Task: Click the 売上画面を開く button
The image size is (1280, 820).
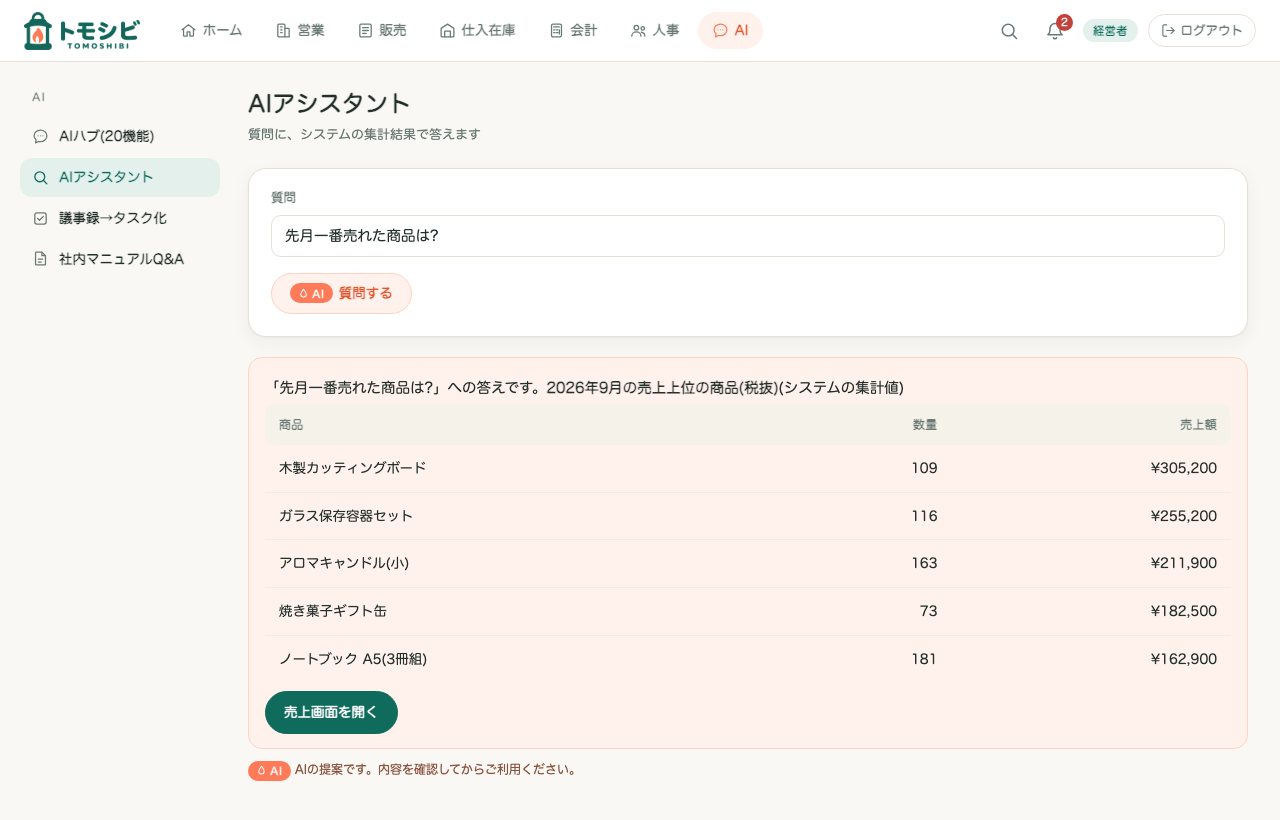Action: [x=331, y=712]
